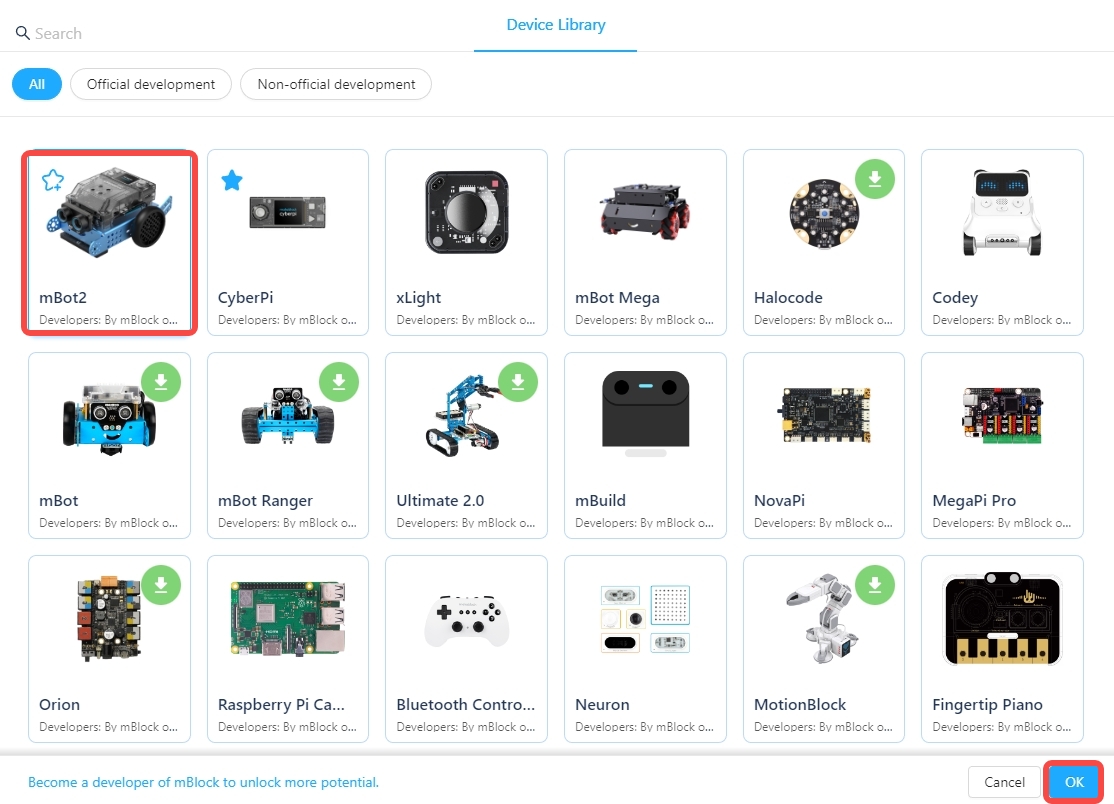Unfavorite CyberPi using its blue star
Screen dimensions: 1114x804
click(231, 180)
